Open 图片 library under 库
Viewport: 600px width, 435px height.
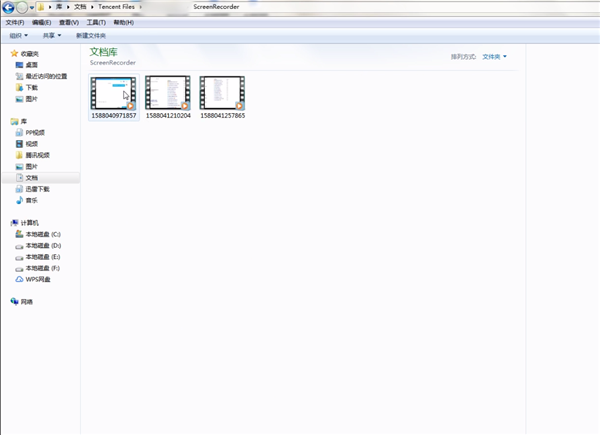26,167
